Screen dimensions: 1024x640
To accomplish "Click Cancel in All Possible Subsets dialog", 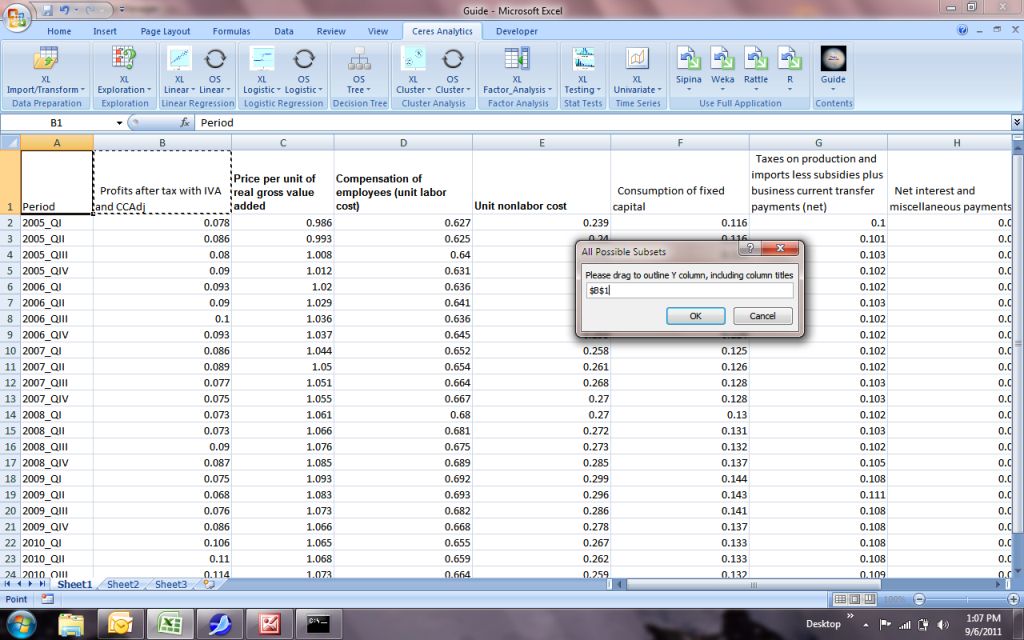I will [x=762, y=316].
